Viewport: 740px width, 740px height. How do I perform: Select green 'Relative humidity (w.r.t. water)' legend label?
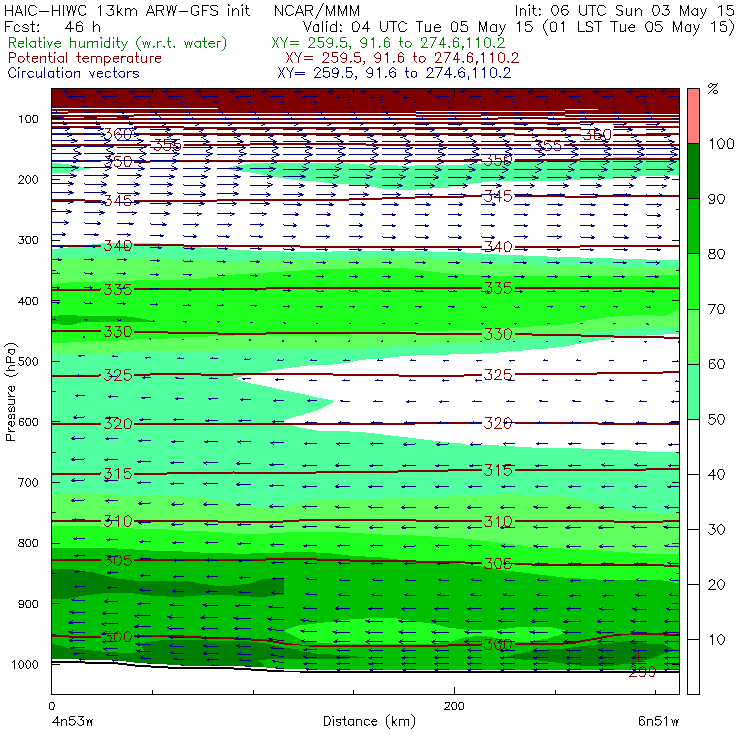click(x=118, y=43)
